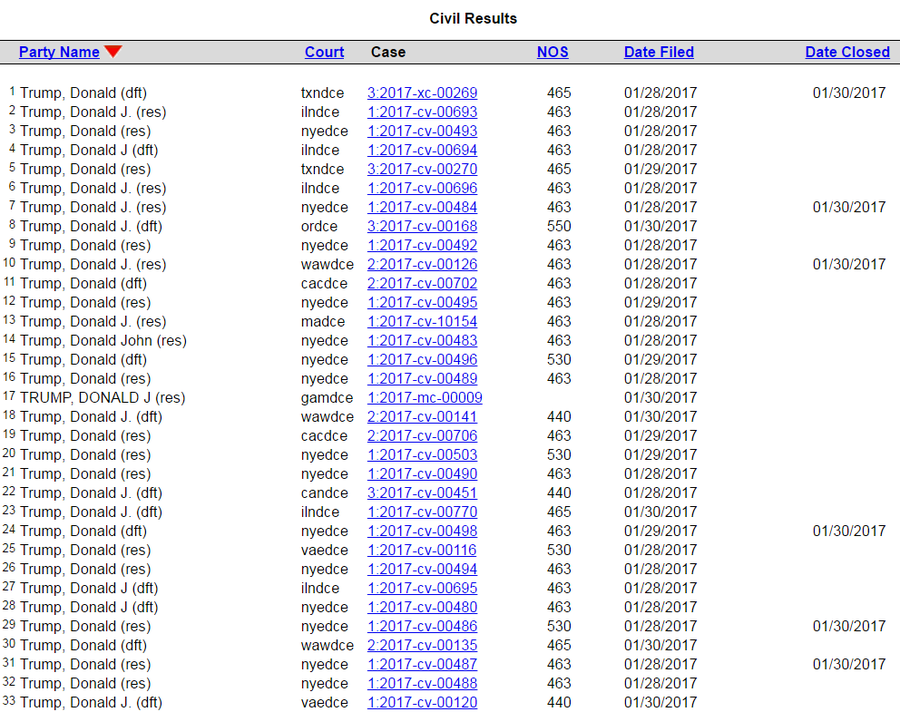Open Oregon case 3:2017-cv-00168
900x712 pixels.
[422, 226]
